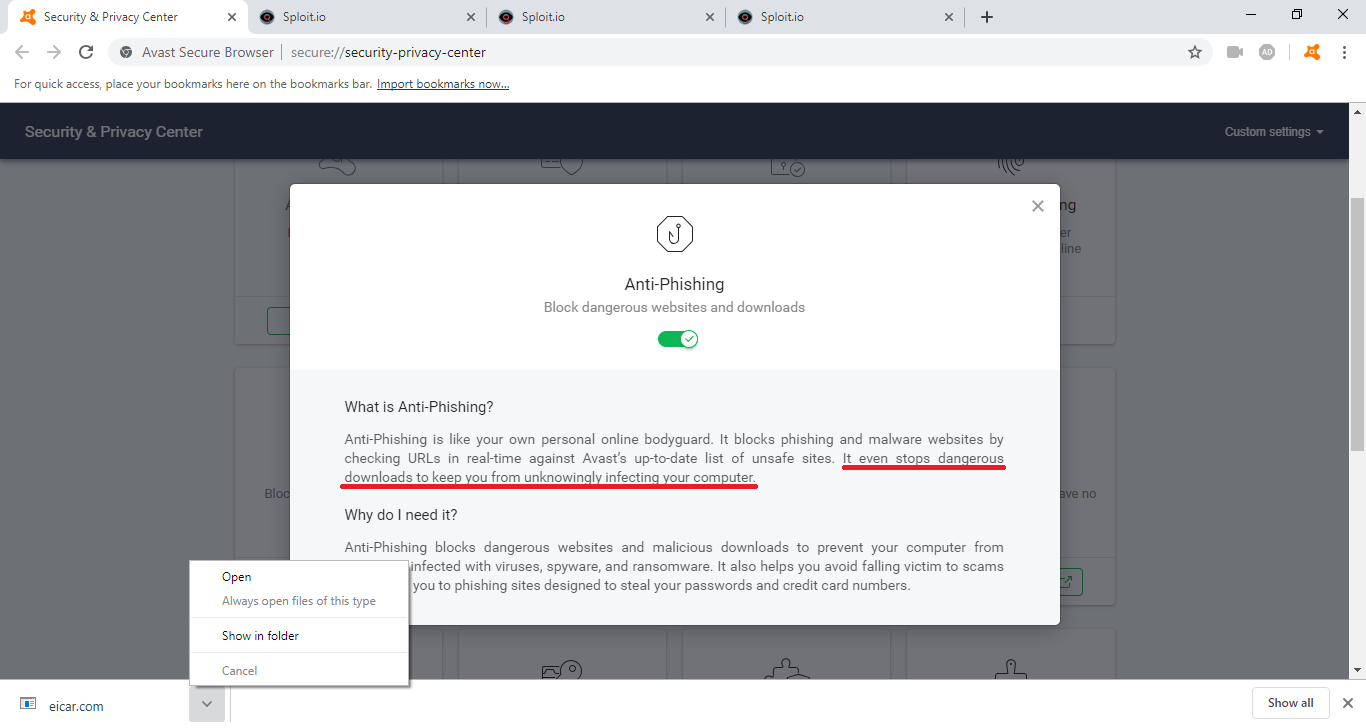This screenshot has height=728, width=1366.
Task: Select Open in download context menu
Action: point(298,577)
